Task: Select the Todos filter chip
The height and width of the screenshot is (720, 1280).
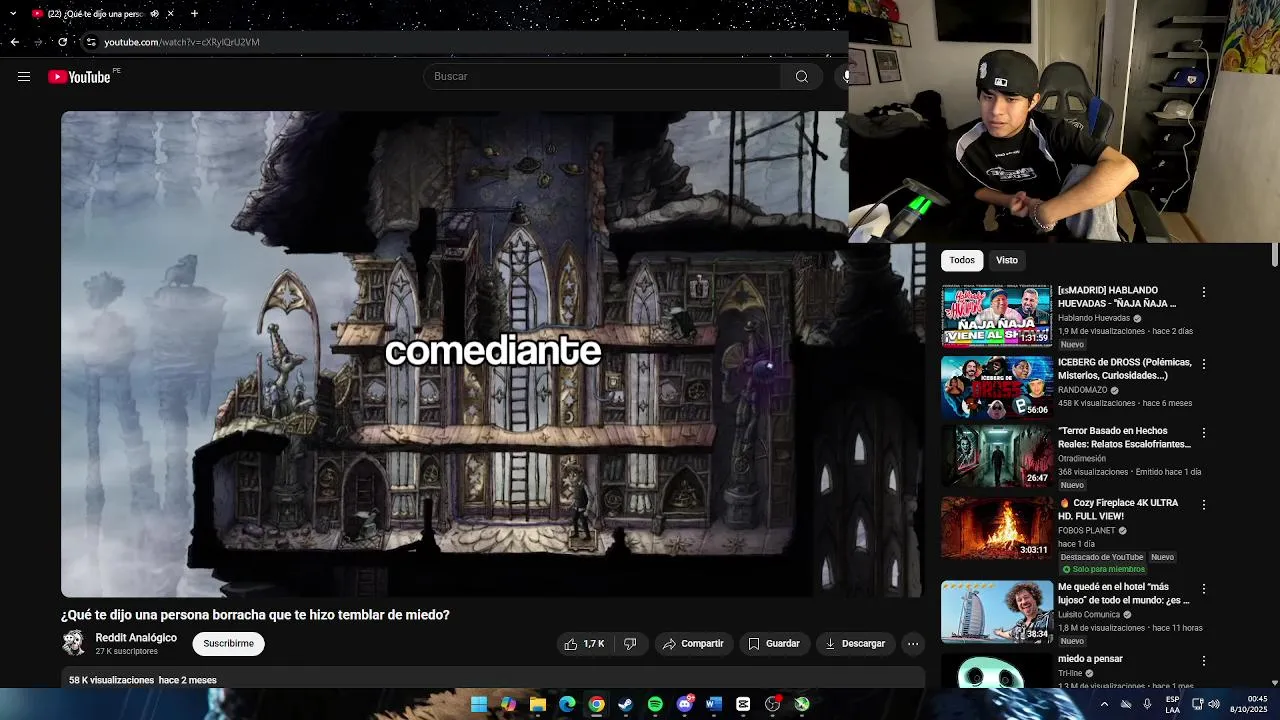Action: click(x=962, y=260)
